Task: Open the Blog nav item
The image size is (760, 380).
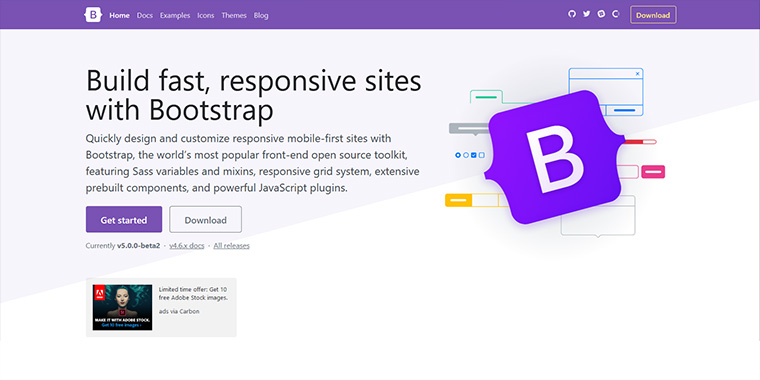Action: 261,15
